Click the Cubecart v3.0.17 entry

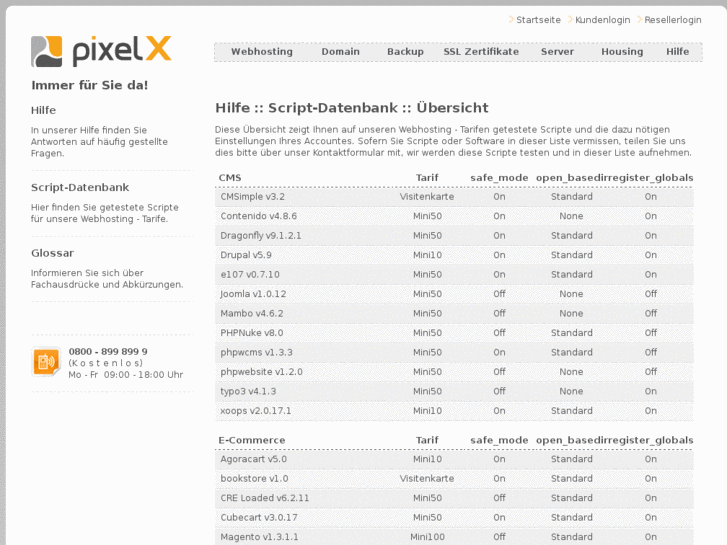tap(259, 518)
